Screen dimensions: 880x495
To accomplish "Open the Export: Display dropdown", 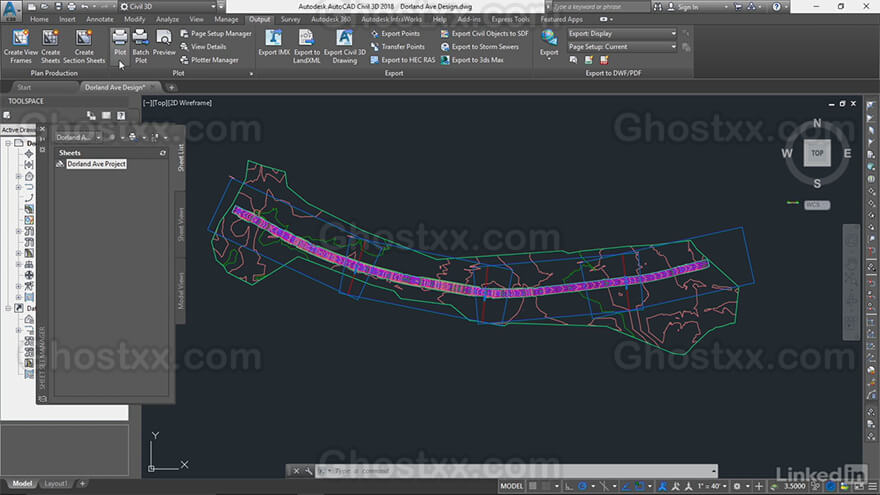I will click(x=622, y=34).
